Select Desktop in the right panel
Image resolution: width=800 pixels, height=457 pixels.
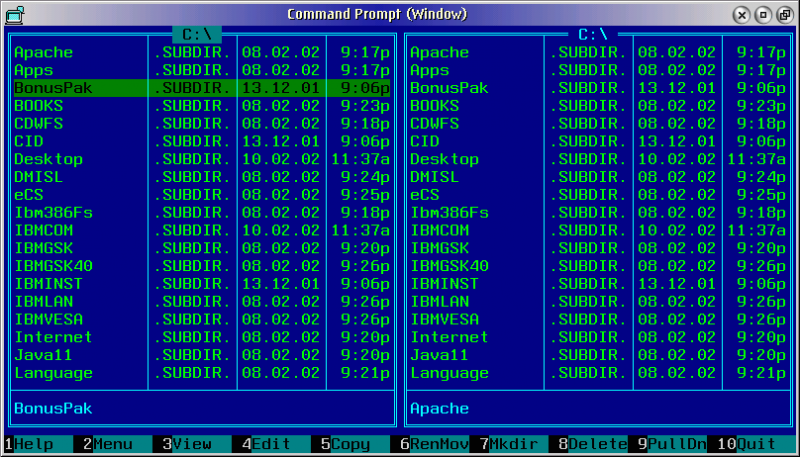444,159
